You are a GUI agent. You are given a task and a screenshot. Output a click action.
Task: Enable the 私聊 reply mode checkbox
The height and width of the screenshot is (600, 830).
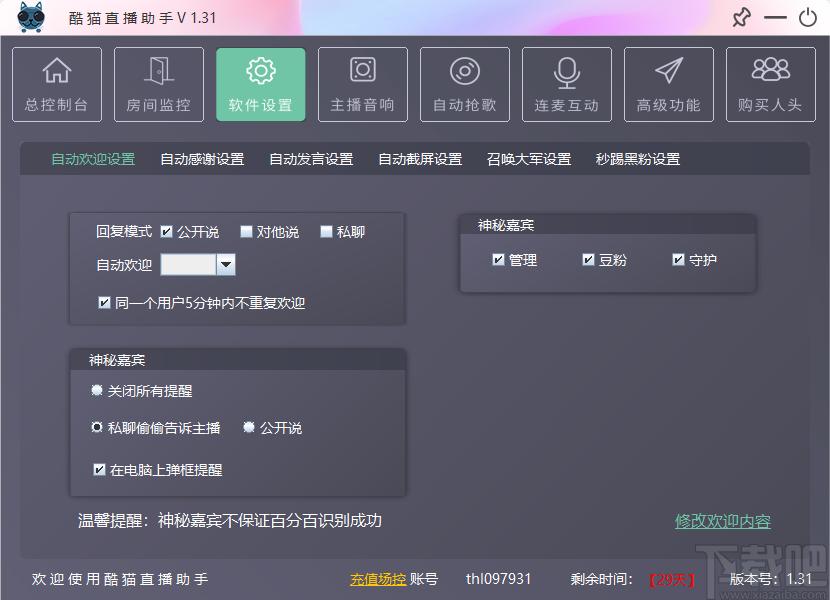click(x=324, y=231)
